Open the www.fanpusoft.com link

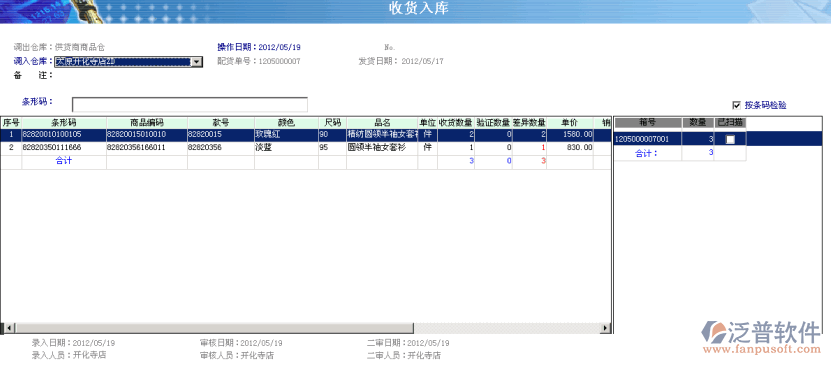[762, 350]
